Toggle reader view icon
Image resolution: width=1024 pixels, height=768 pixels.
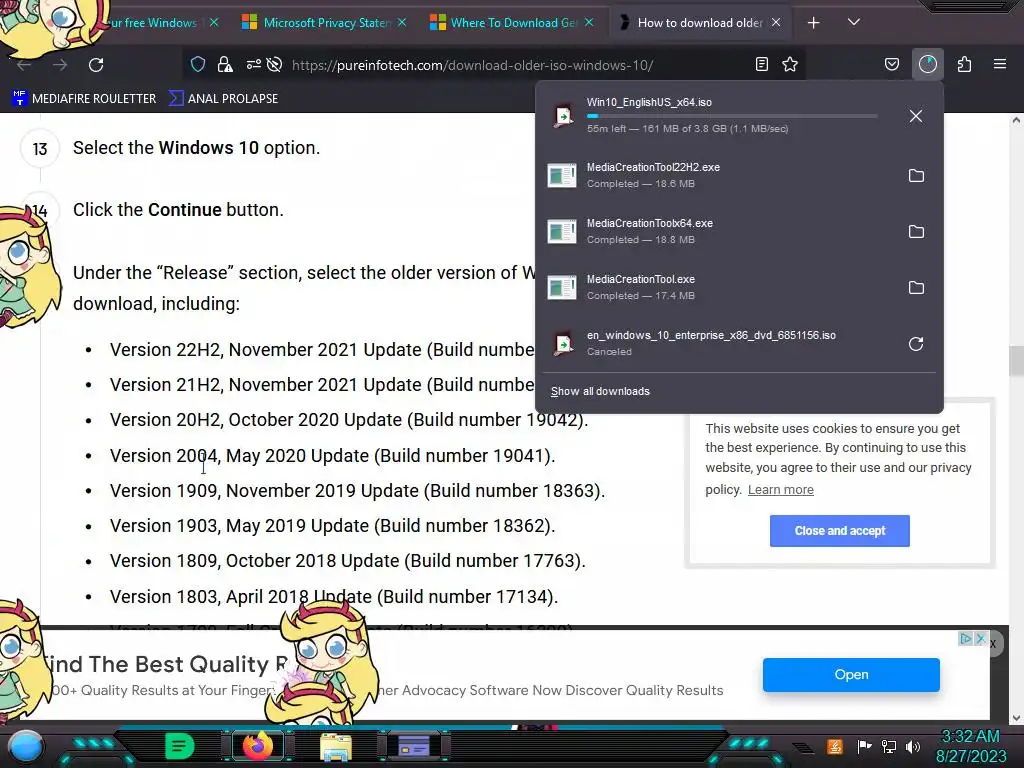point(761,64)
